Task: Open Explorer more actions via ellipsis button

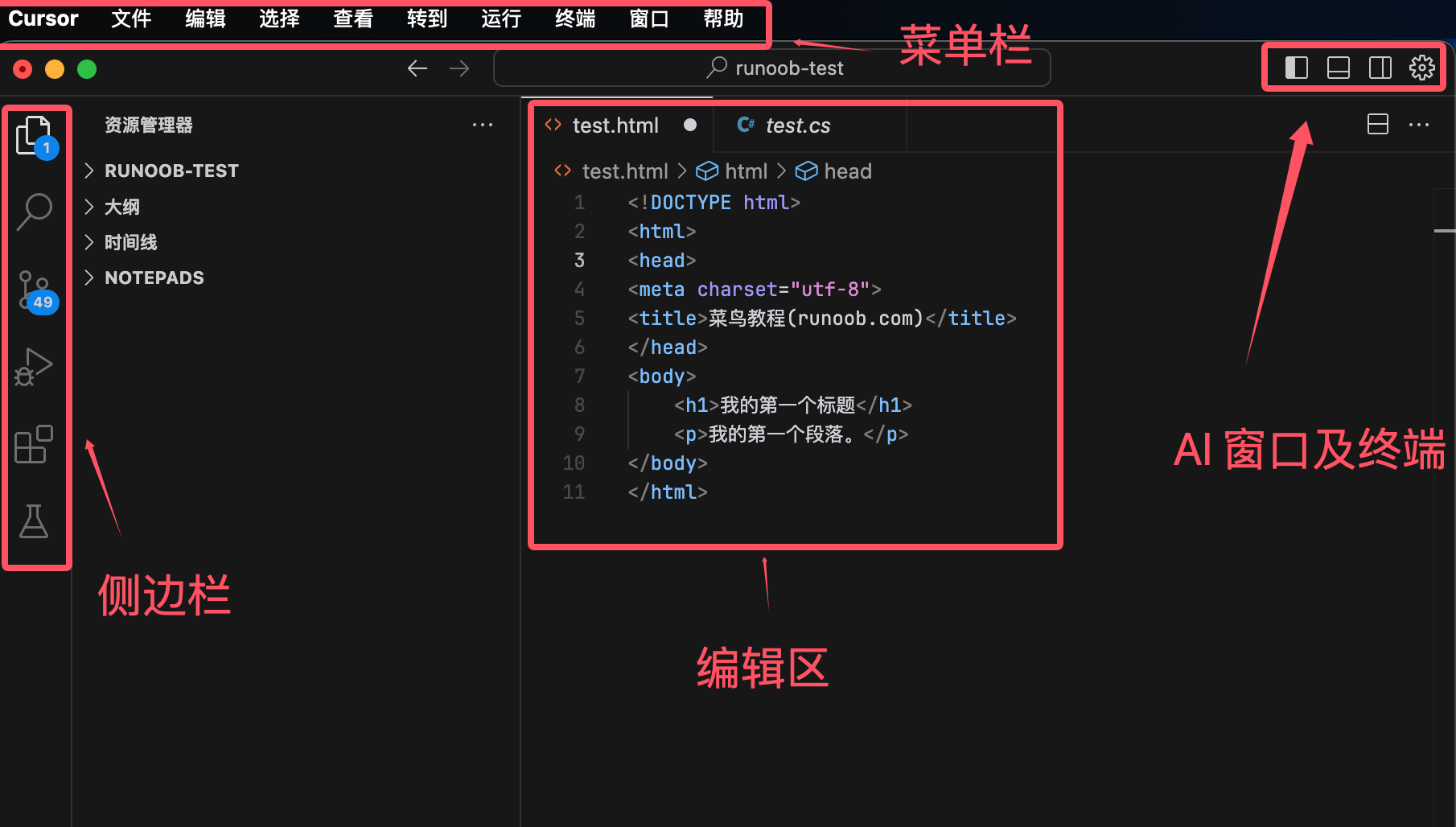Action: point(483,125)
